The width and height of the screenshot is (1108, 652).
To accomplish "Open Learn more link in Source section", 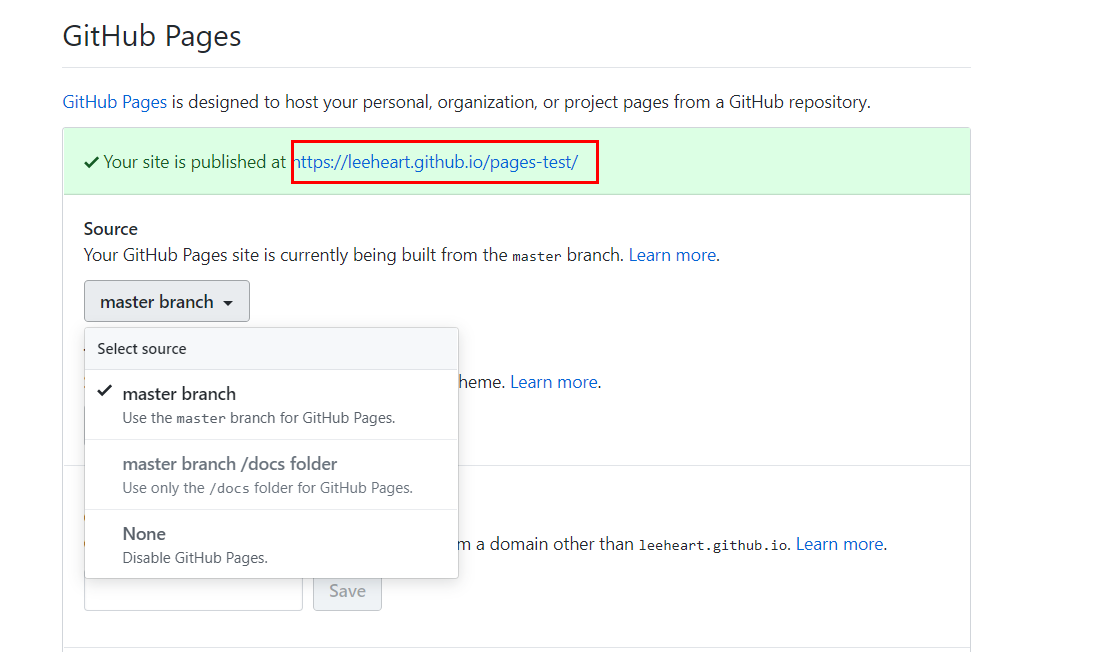I will (x=672, y=255).
